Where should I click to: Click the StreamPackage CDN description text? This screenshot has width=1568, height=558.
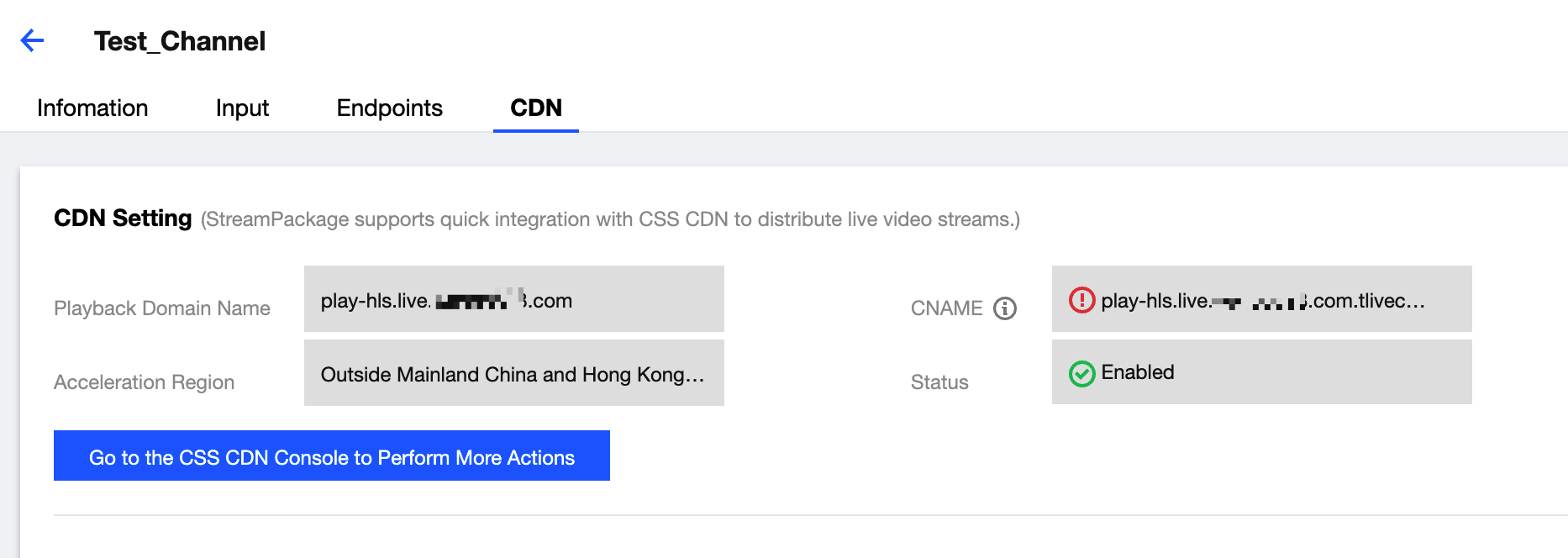(610, 219)
